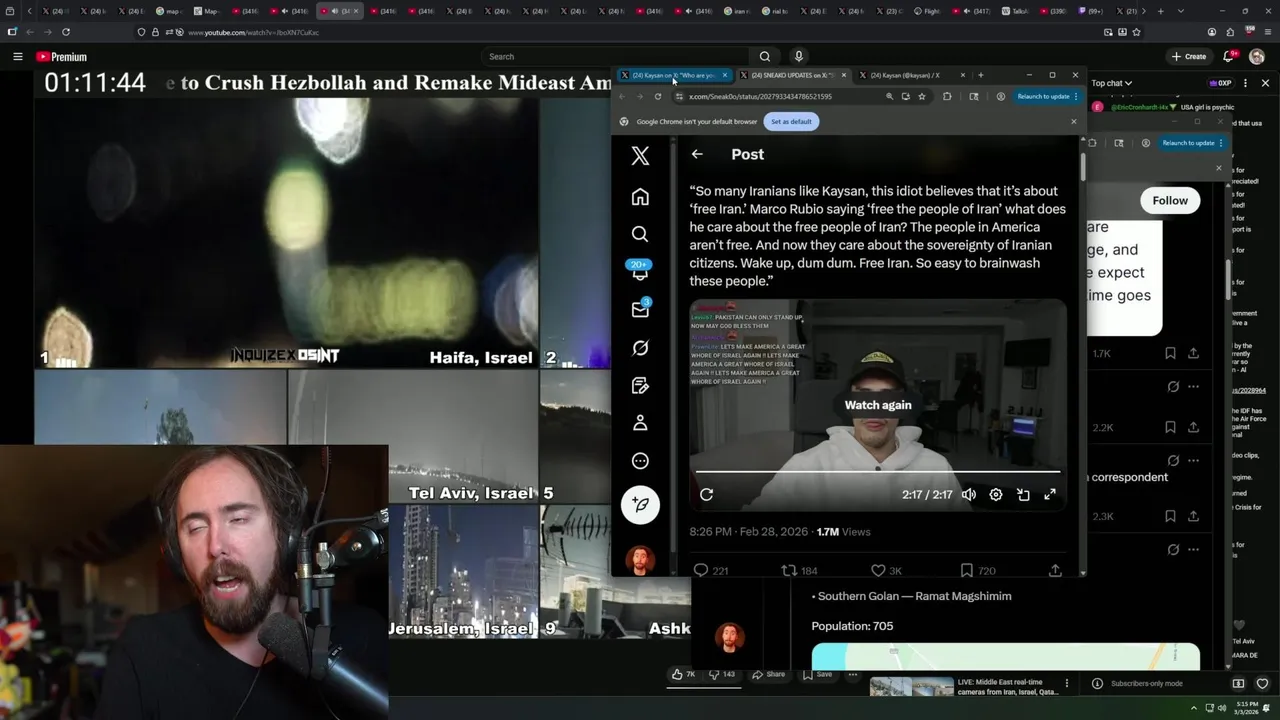Open X account avatar in sidebar bottom

pyautogui.click(x=640, y=559)
